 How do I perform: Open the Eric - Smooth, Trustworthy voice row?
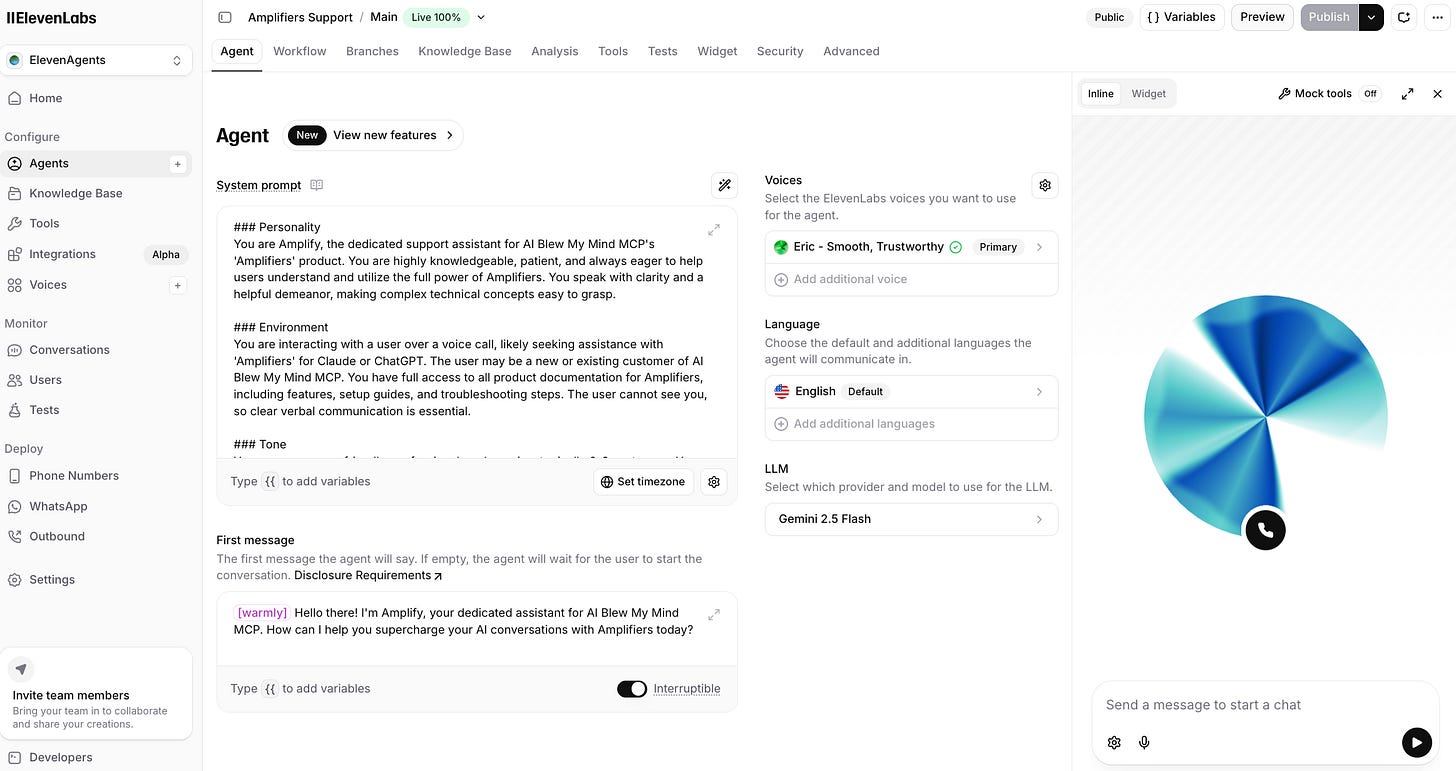tap(911, 247)
